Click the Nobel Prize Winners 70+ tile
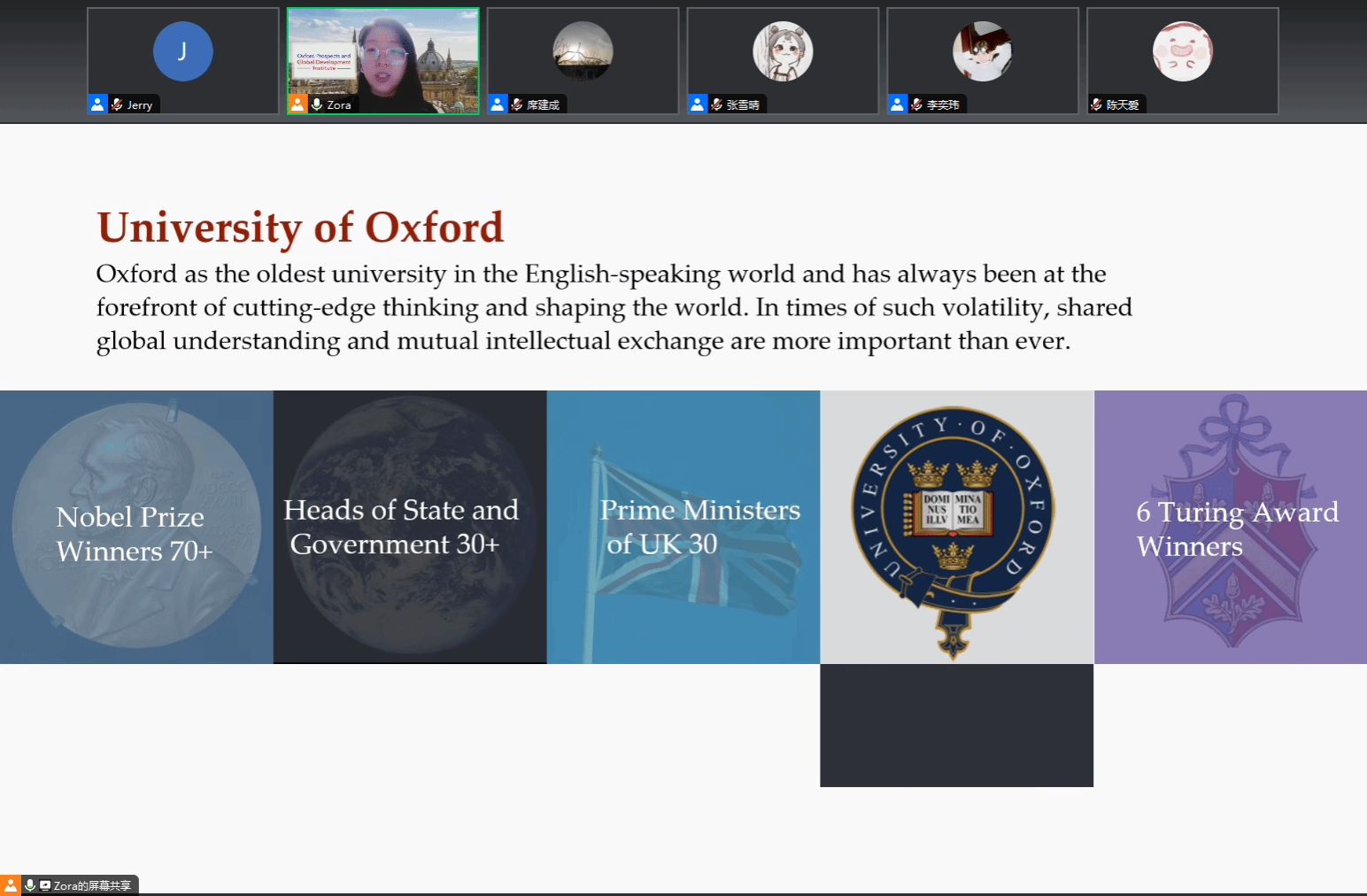1367x896 pixels. (x=136, y=527)
